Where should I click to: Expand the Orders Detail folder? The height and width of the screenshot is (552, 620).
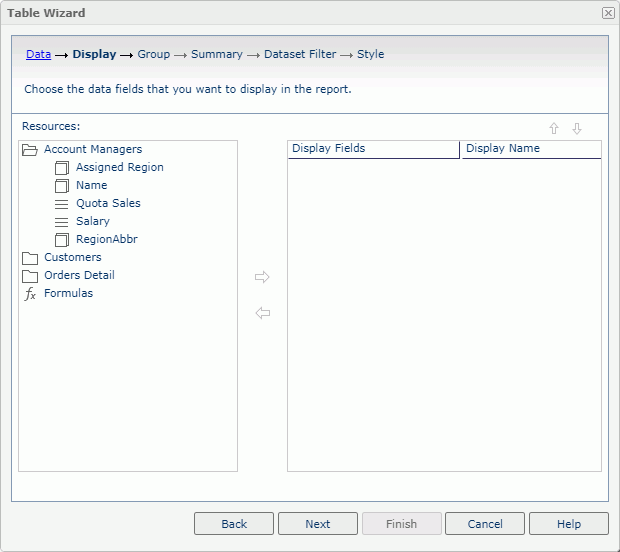30,276
